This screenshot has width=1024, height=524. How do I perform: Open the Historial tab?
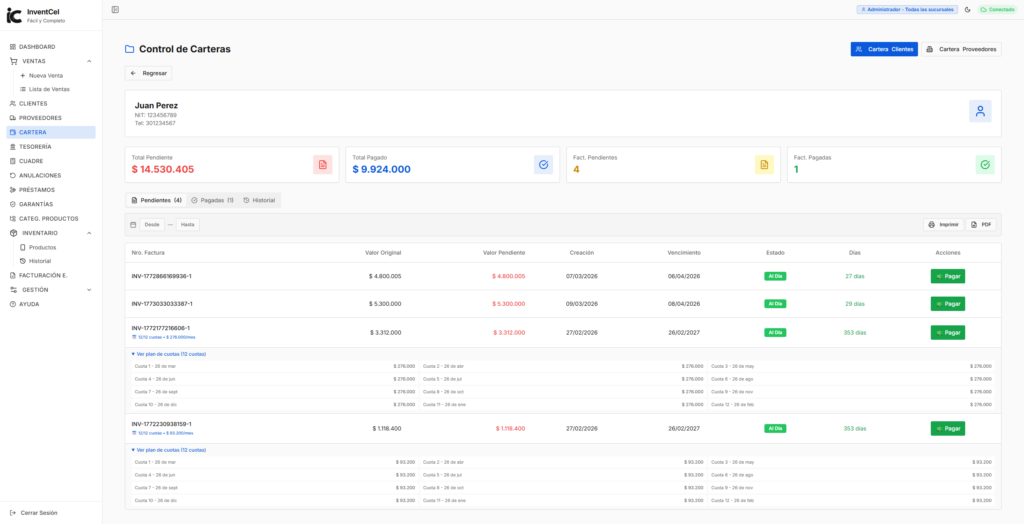point(259,200)
